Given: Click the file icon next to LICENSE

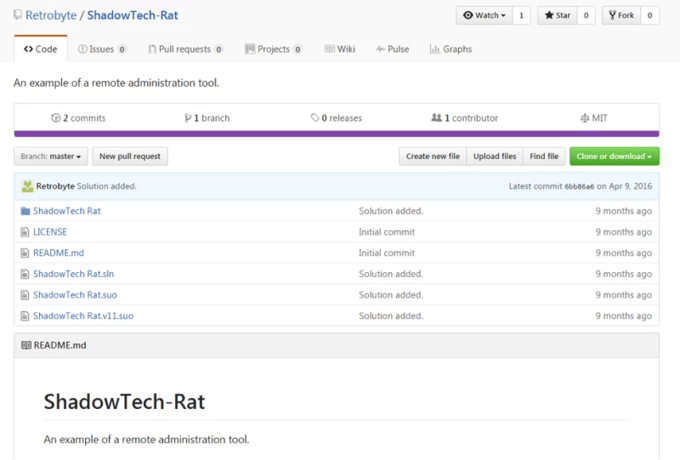Looking at the screenshot, I should 25,232.
